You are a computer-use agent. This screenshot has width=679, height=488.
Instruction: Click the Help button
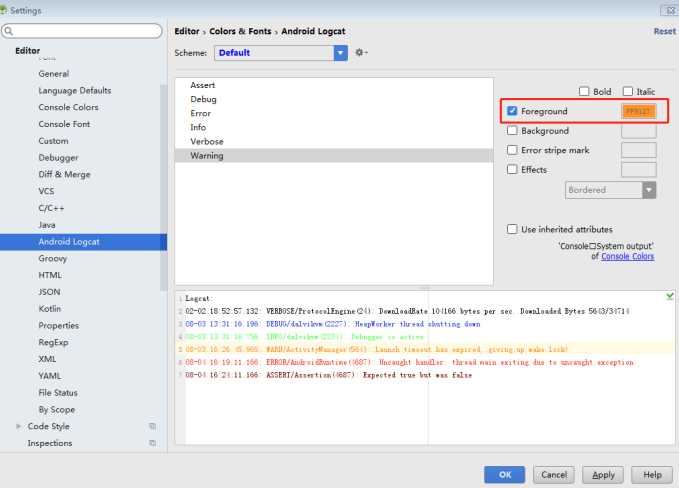tap(652, 475)
